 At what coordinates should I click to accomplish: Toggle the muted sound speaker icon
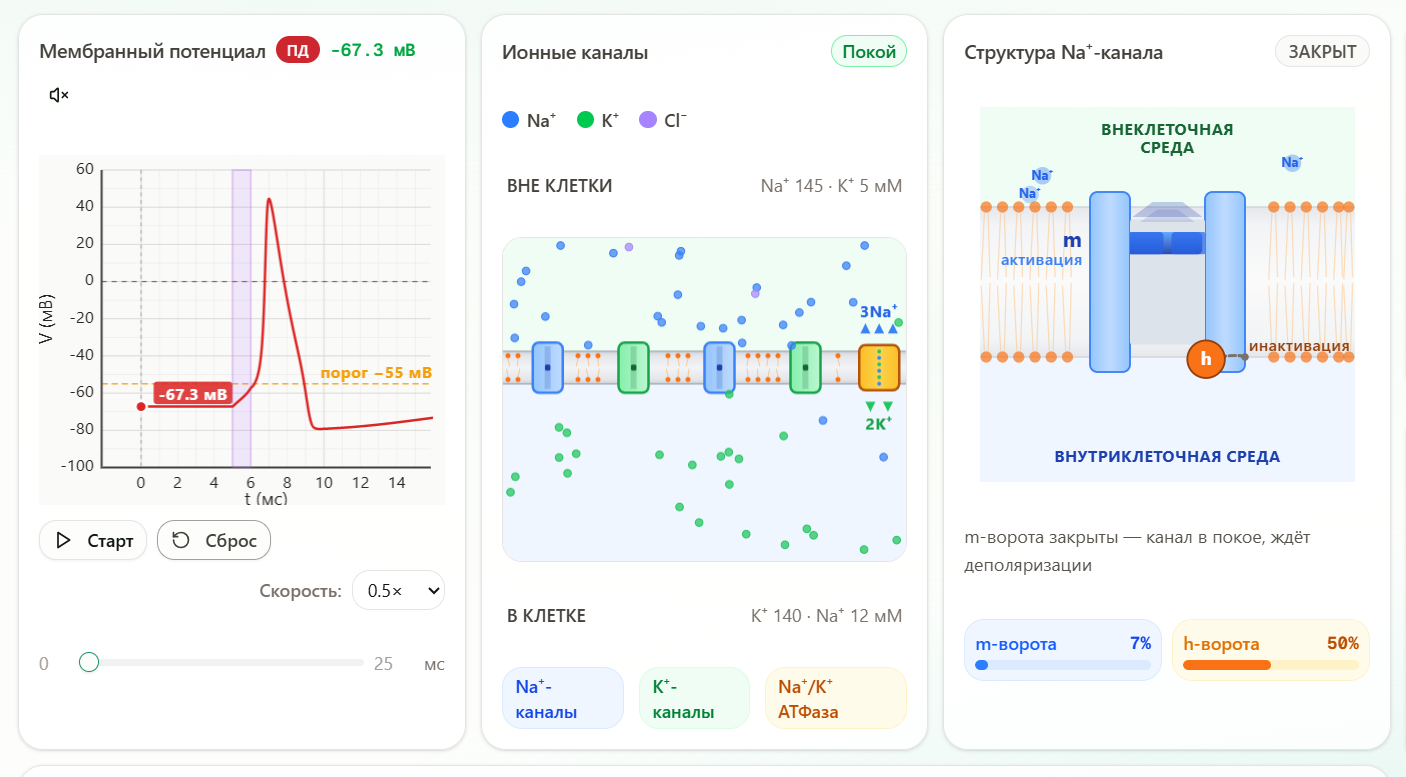[x=59, y=95]
